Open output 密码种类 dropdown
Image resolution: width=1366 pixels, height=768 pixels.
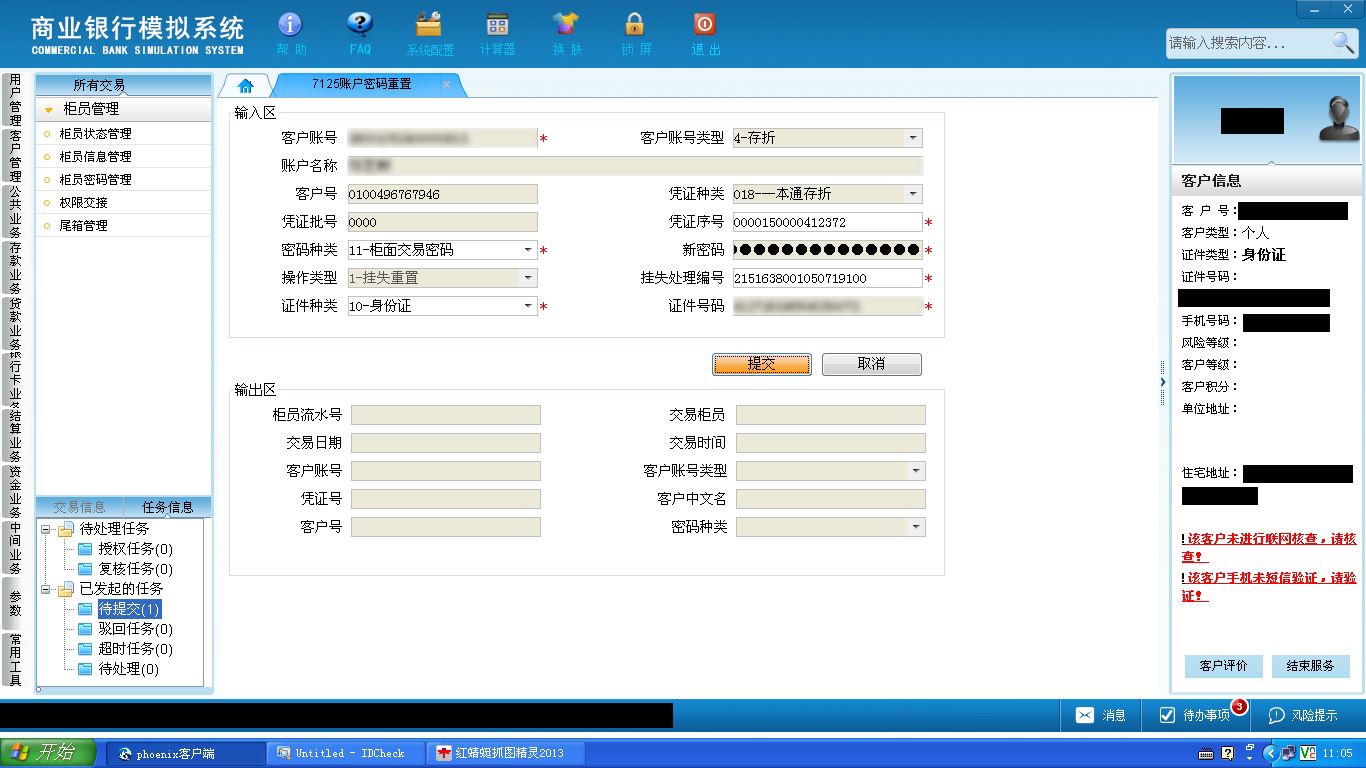916,527
